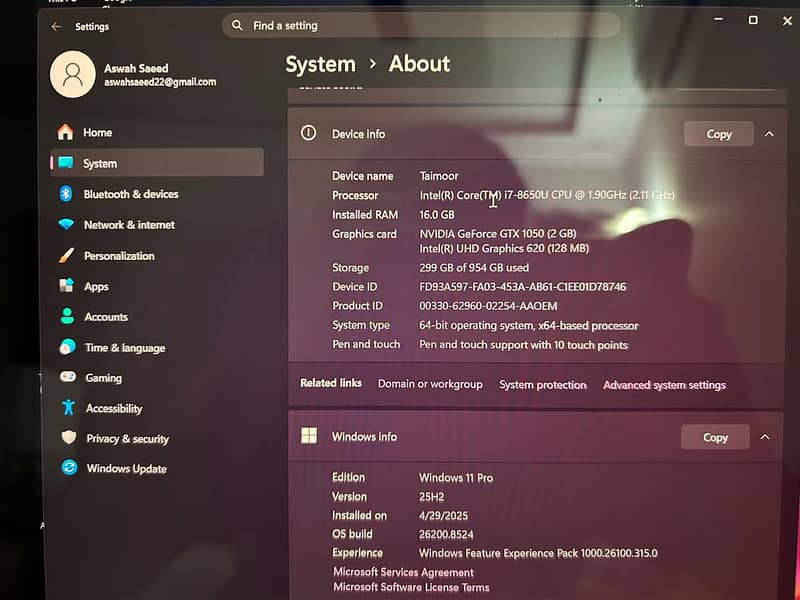The height and width of the screenshot is (600, 800).
Task: Go to Gaming settings
Action: pos(157,378)
